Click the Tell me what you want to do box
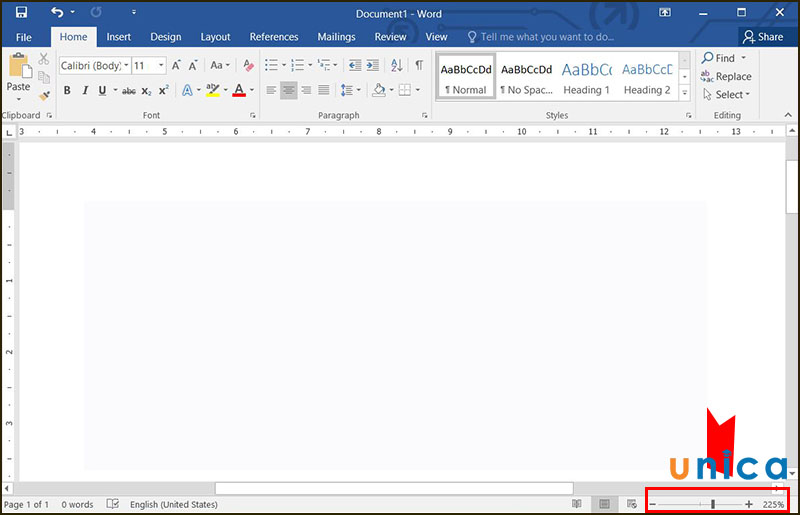800x515 pixels. tap(541, 37)
